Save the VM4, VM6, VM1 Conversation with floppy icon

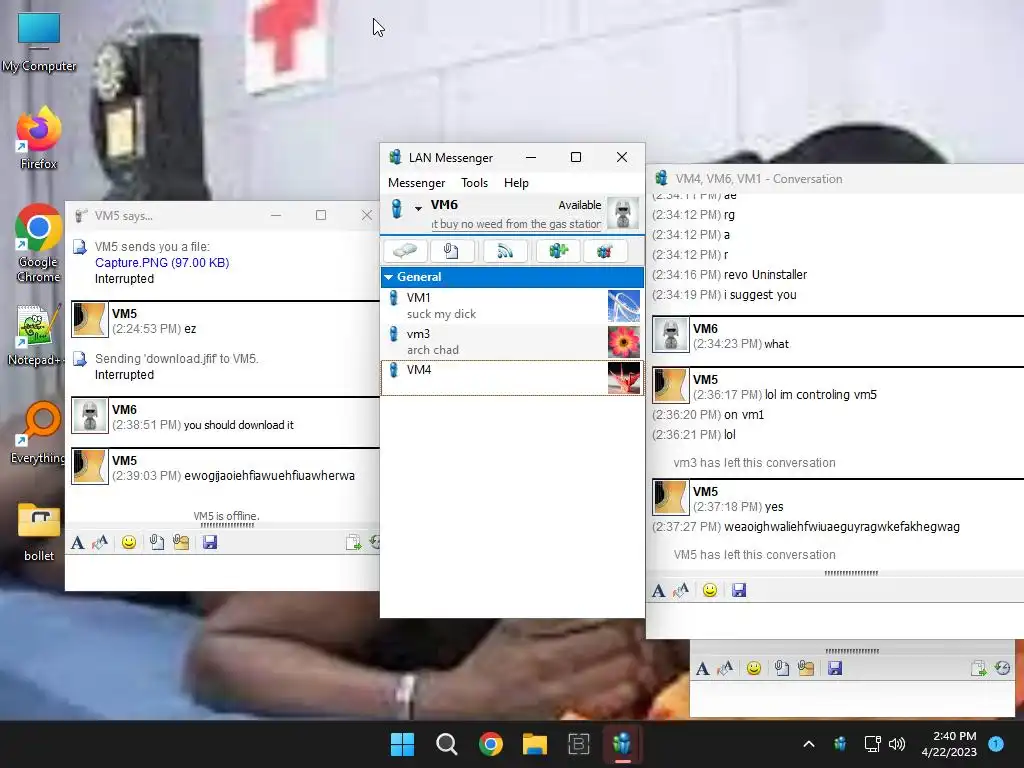(739, 591)
